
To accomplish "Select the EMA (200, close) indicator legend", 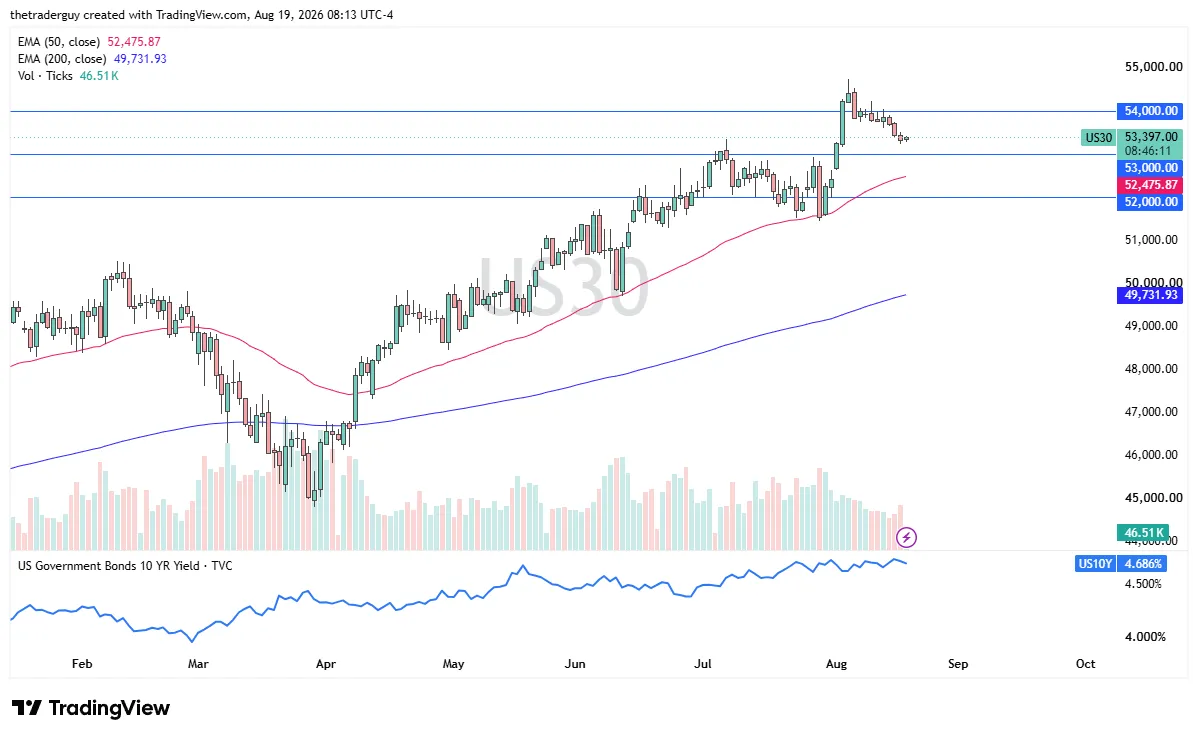I will pyautogui.click(x=92, y=59).
